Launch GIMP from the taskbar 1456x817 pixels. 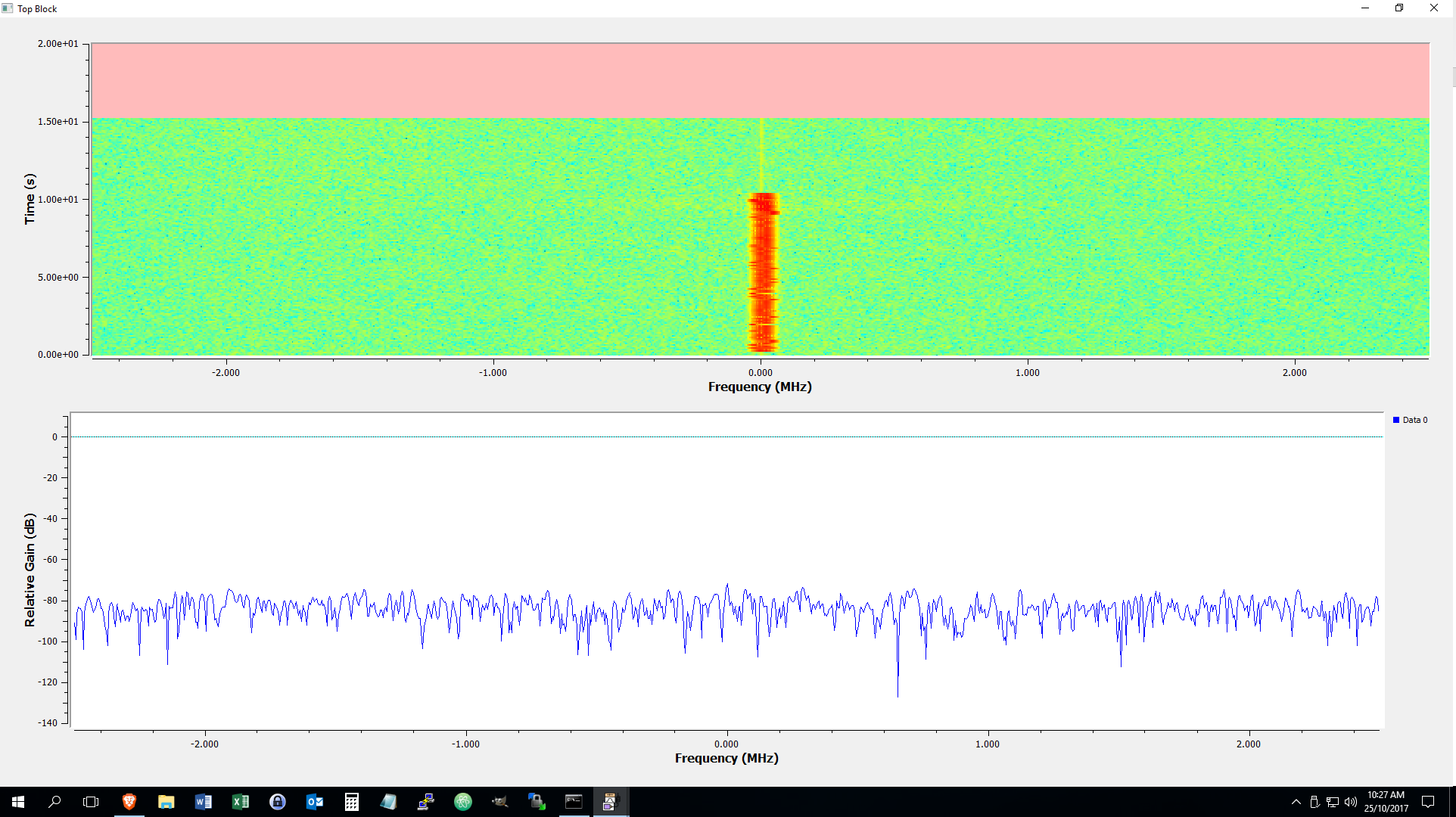(x=500, y=802)
